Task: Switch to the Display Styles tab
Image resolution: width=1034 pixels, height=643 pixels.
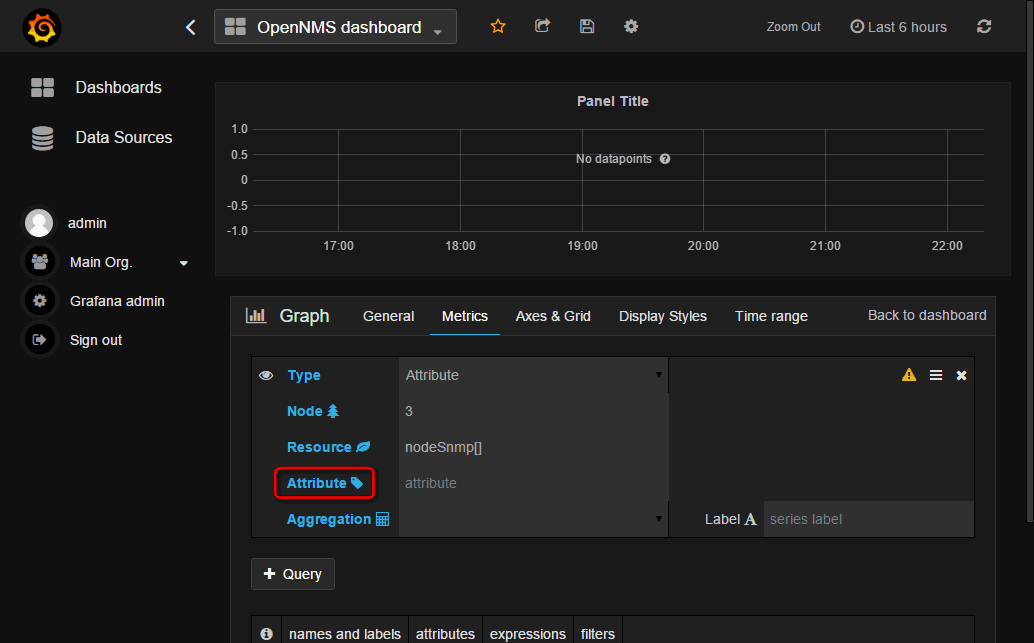Action: (x=663, y=317)
